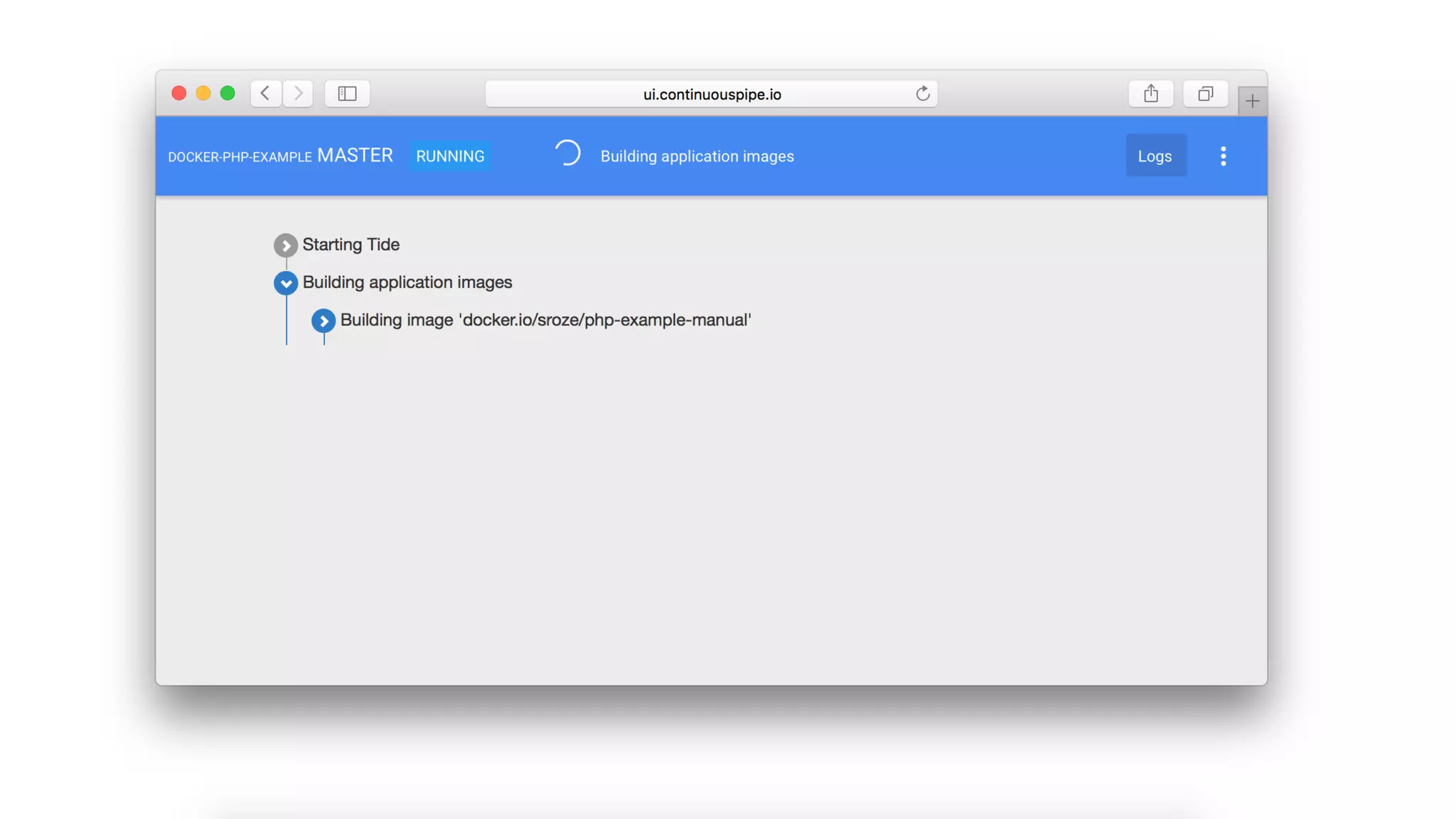
Task: Click the browser back arrow
Action: (265, 93)
